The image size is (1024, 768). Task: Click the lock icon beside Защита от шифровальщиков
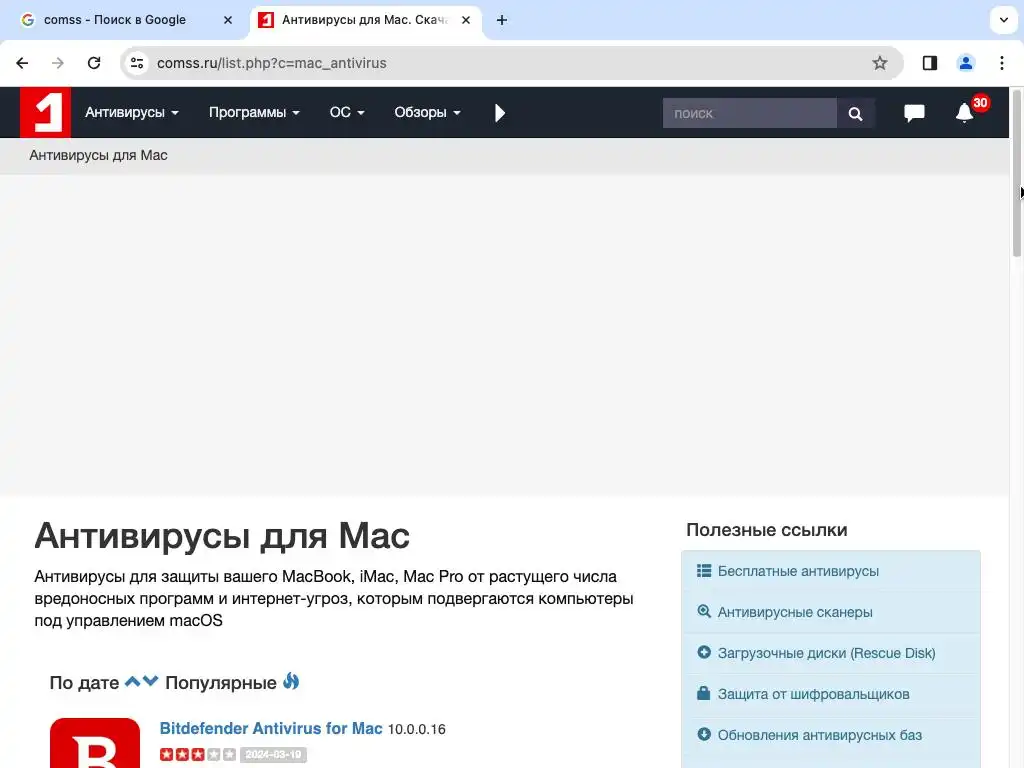[703, 693]
